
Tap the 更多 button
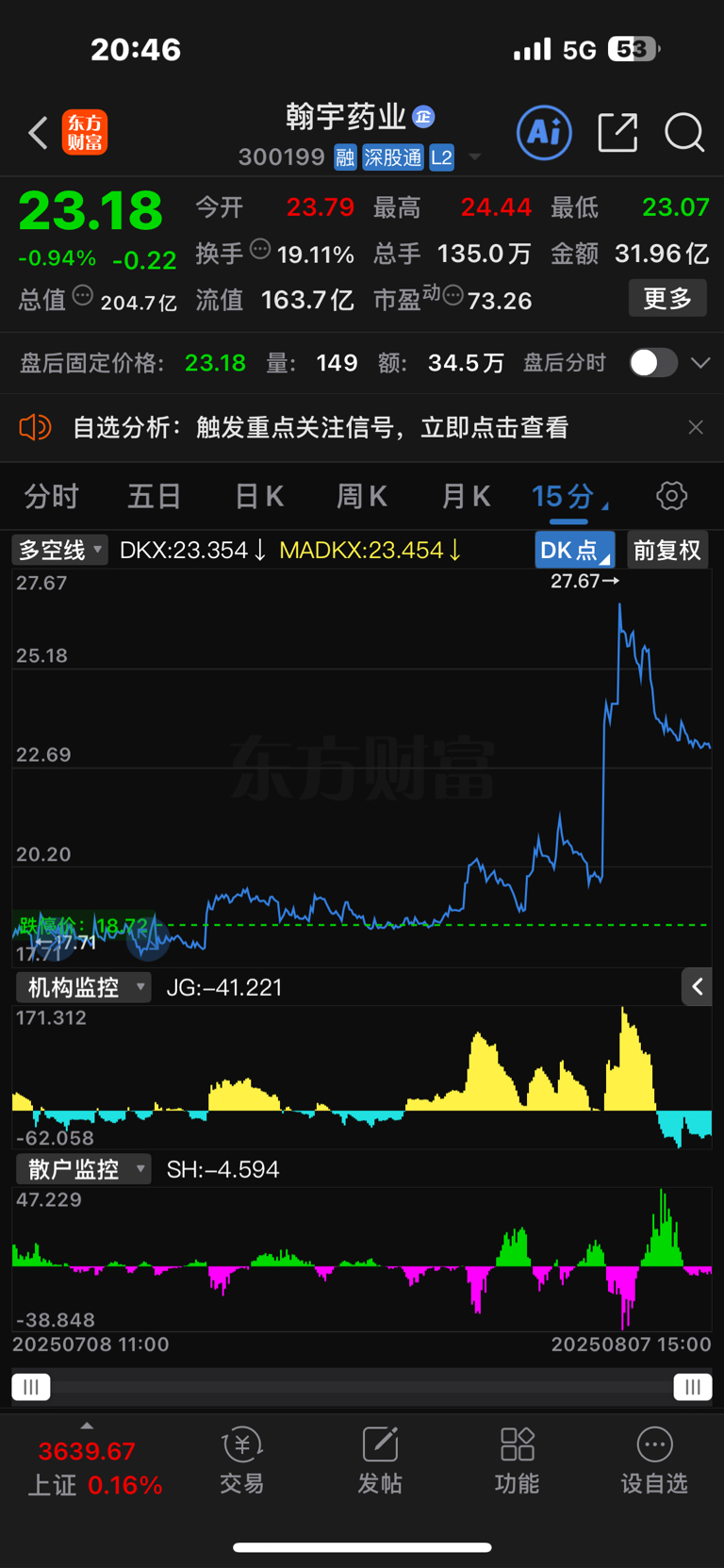[667, 299]
